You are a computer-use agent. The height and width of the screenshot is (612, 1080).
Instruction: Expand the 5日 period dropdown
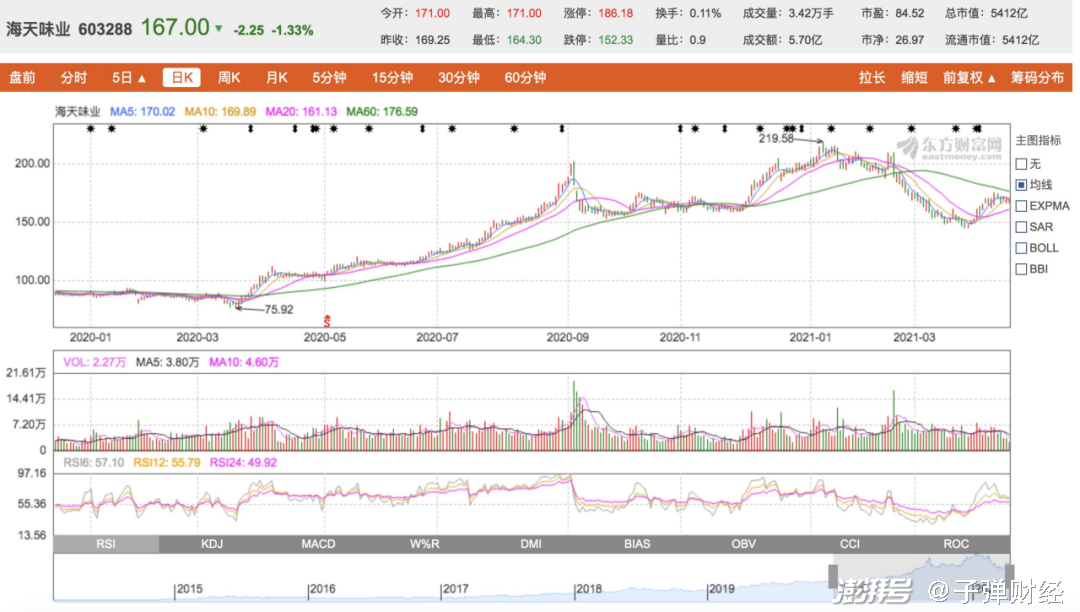(129, 78)
